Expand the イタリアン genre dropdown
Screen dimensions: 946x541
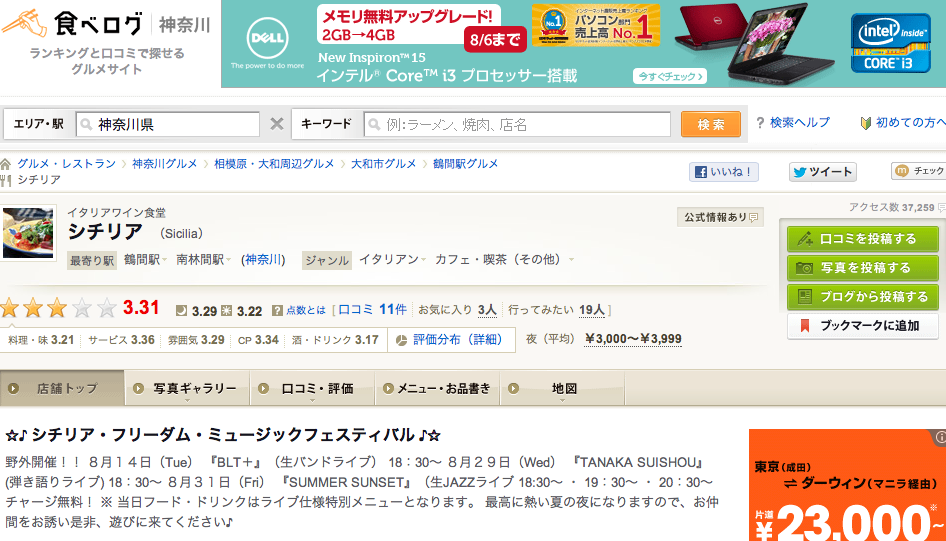424,260
